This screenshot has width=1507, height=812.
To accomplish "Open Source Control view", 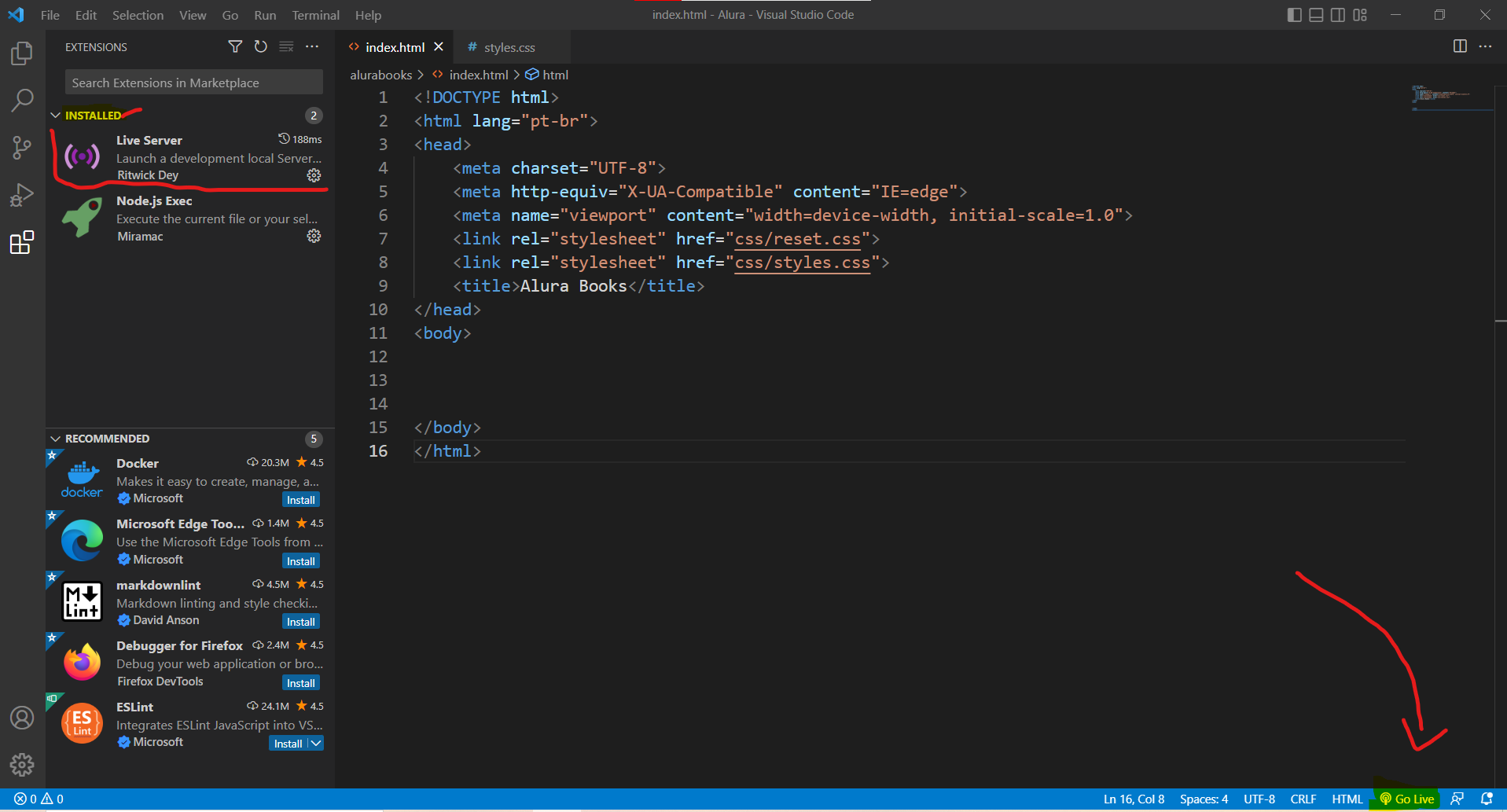I will coord(22,148).
